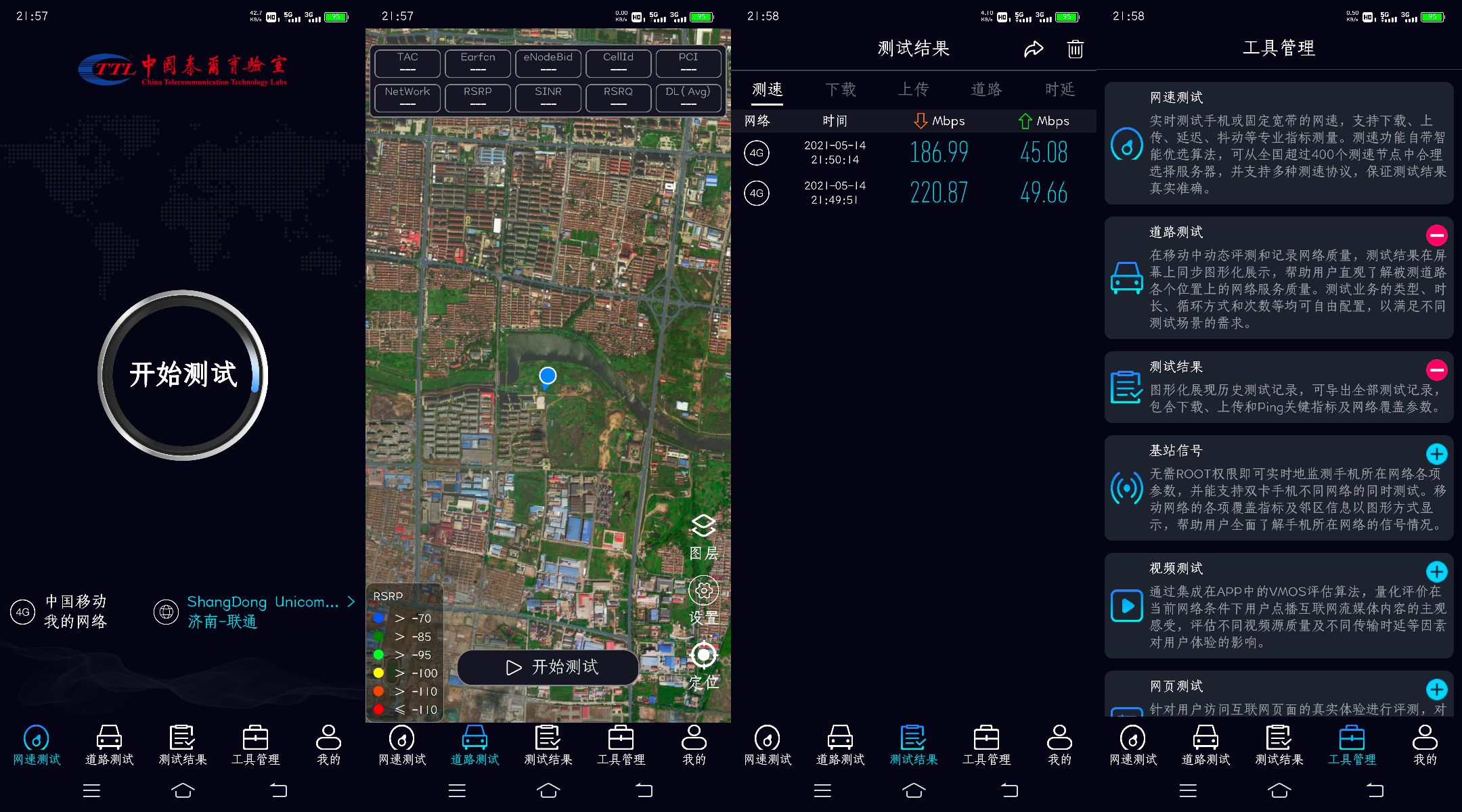Viewport: 1462px width, 812px height.
Task: Remove 测试结果 tool with red minus
Action: click(x=1436, y=369)
